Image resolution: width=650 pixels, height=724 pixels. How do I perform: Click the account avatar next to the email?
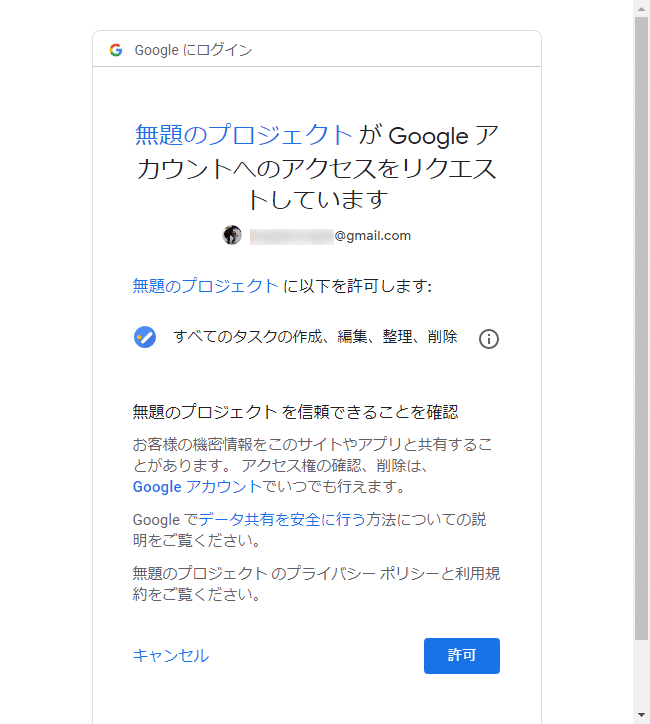(x=232, y=235)
